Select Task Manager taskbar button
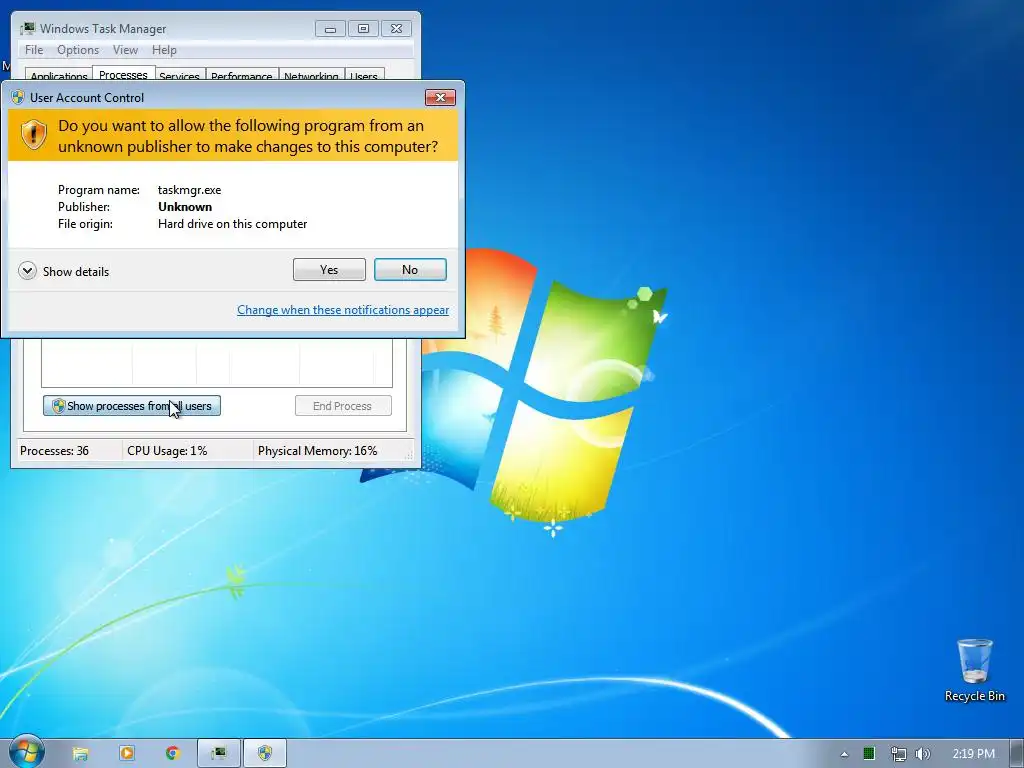 (x=219, y=754)
